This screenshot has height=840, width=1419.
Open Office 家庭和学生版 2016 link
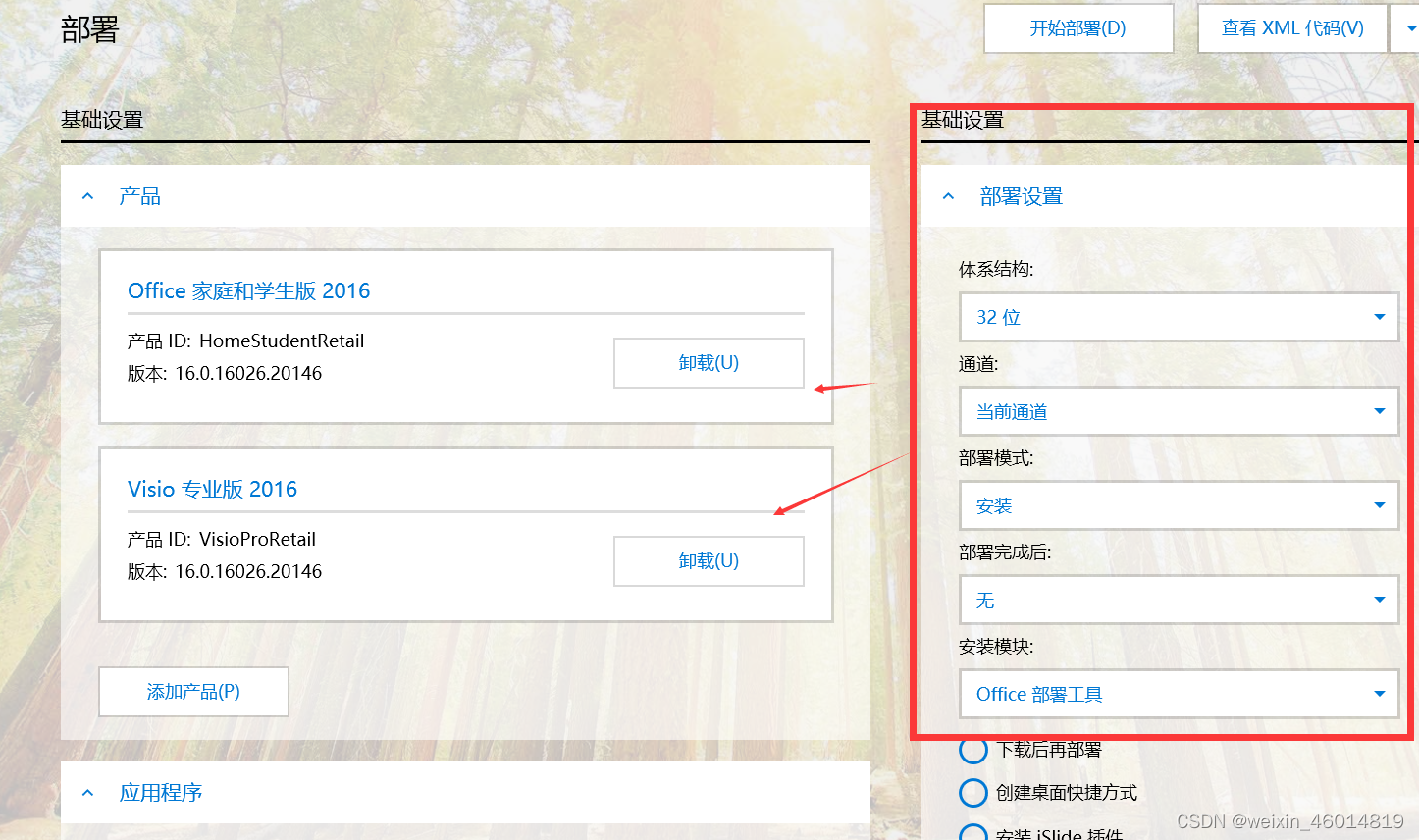click(x=248, y=290)
